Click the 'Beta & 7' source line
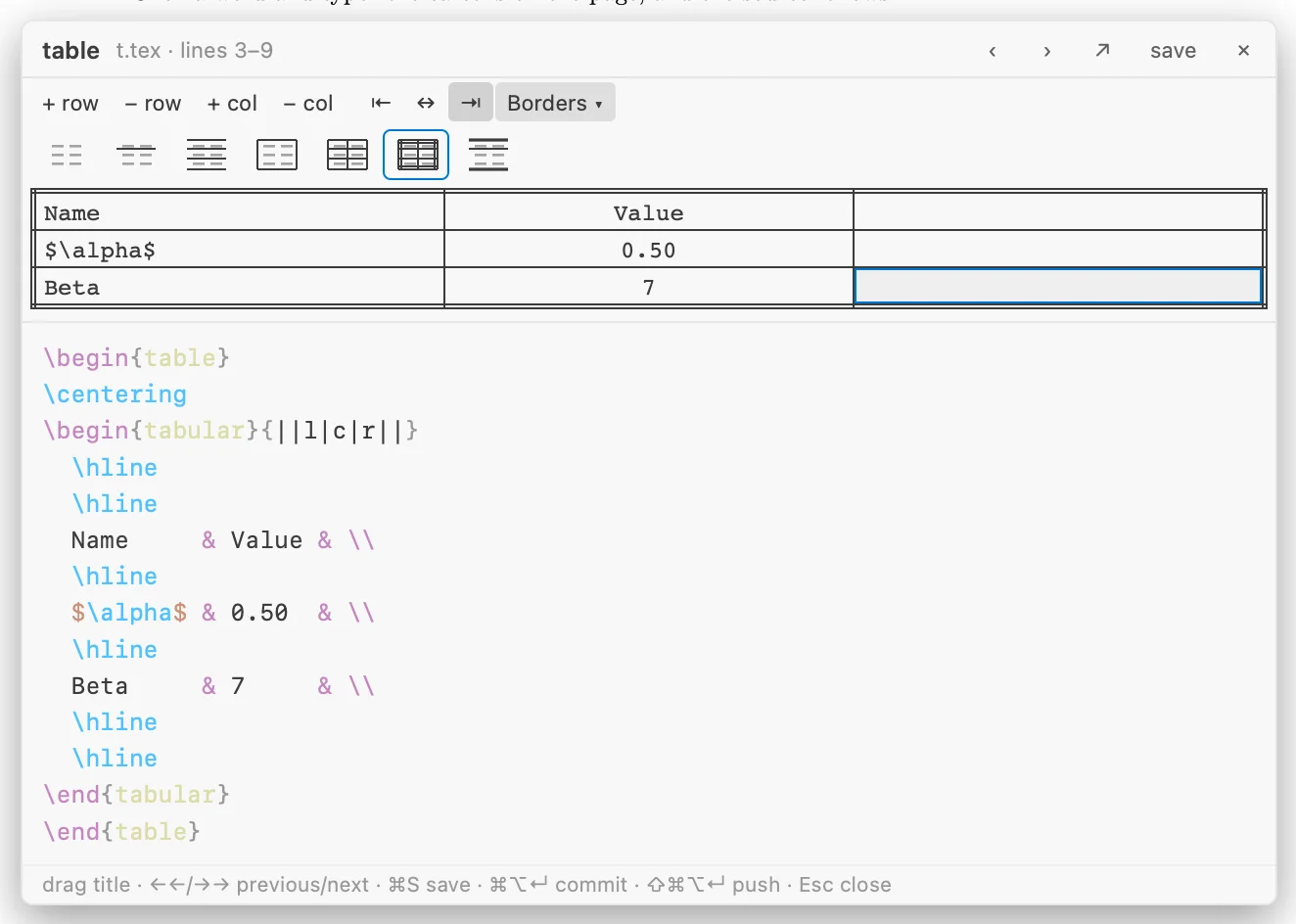The width and height of the screenshot is (1296, 924). [223, 686]
